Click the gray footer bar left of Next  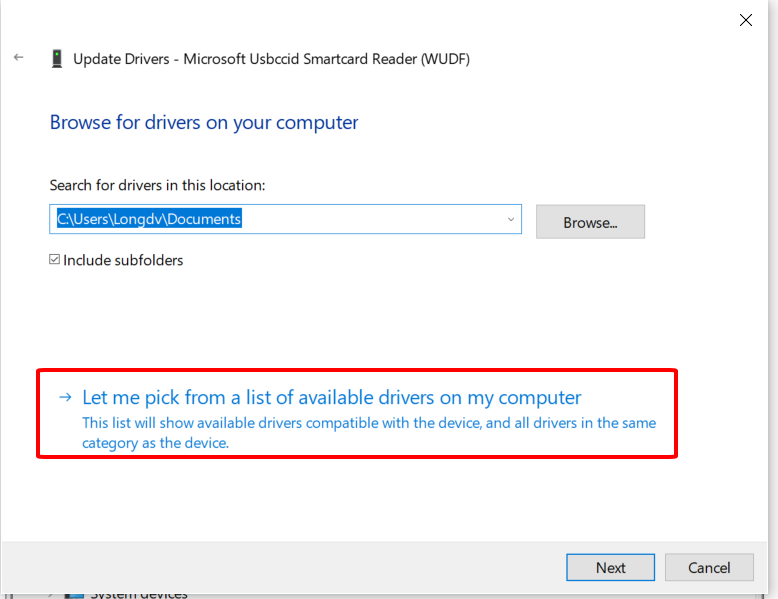pos(283,567)
